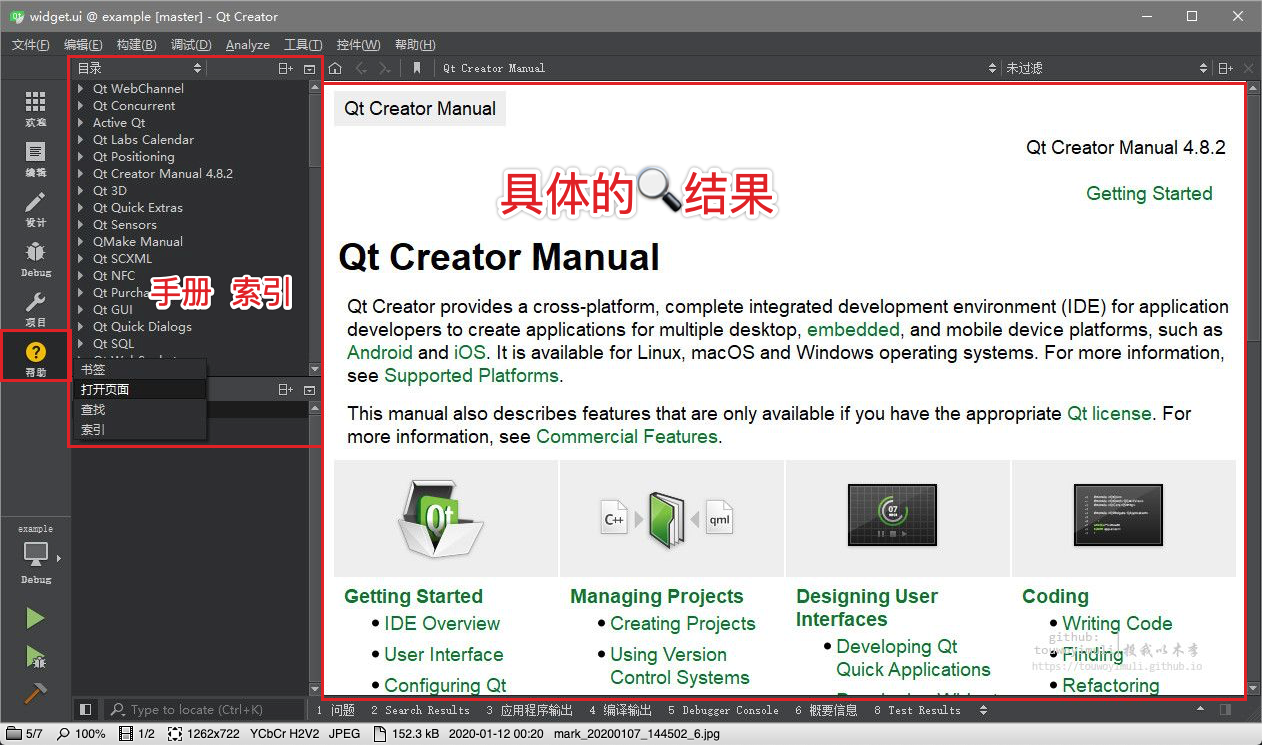The image size is (1262, 745).
Task: Select Qt 3D in the contents tree
Action: [110, 191]
